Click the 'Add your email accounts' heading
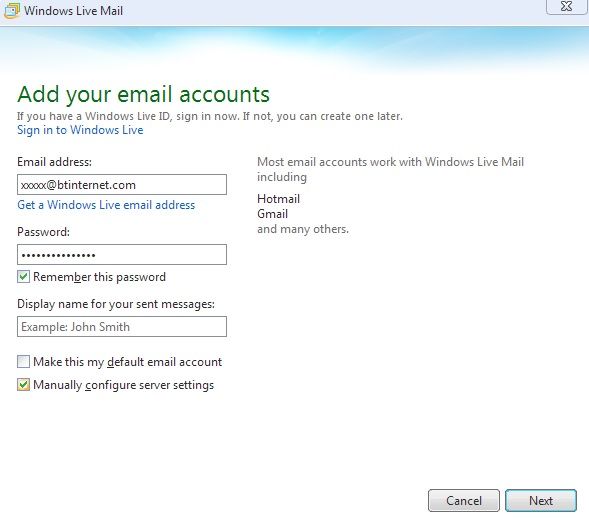 click(x=143, y=94)
